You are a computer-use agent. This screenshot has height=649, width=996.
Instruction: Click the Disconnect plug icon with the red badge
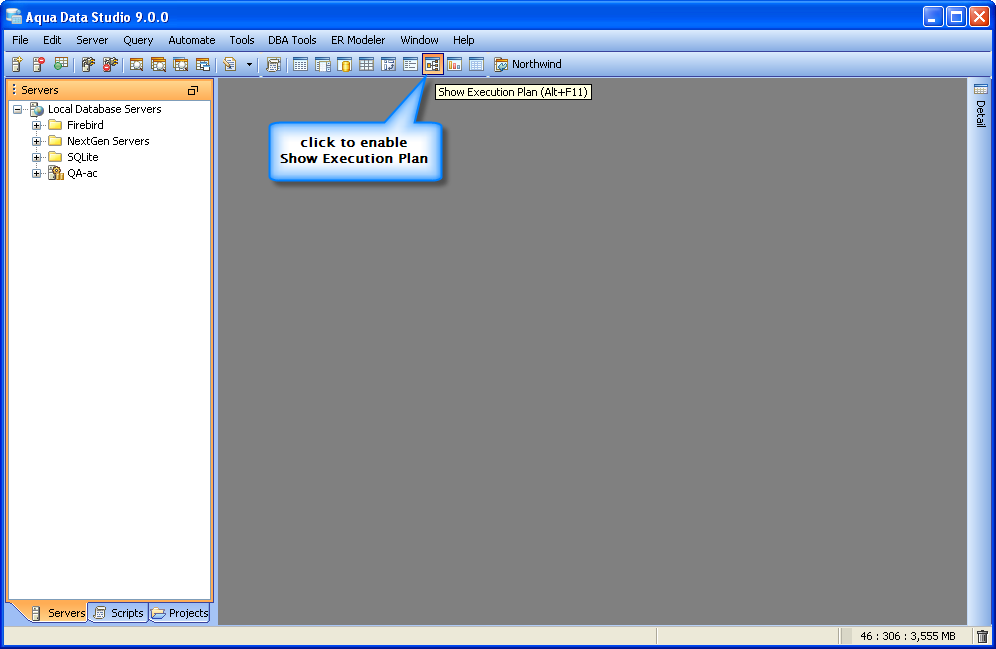[x=110, y=64]
